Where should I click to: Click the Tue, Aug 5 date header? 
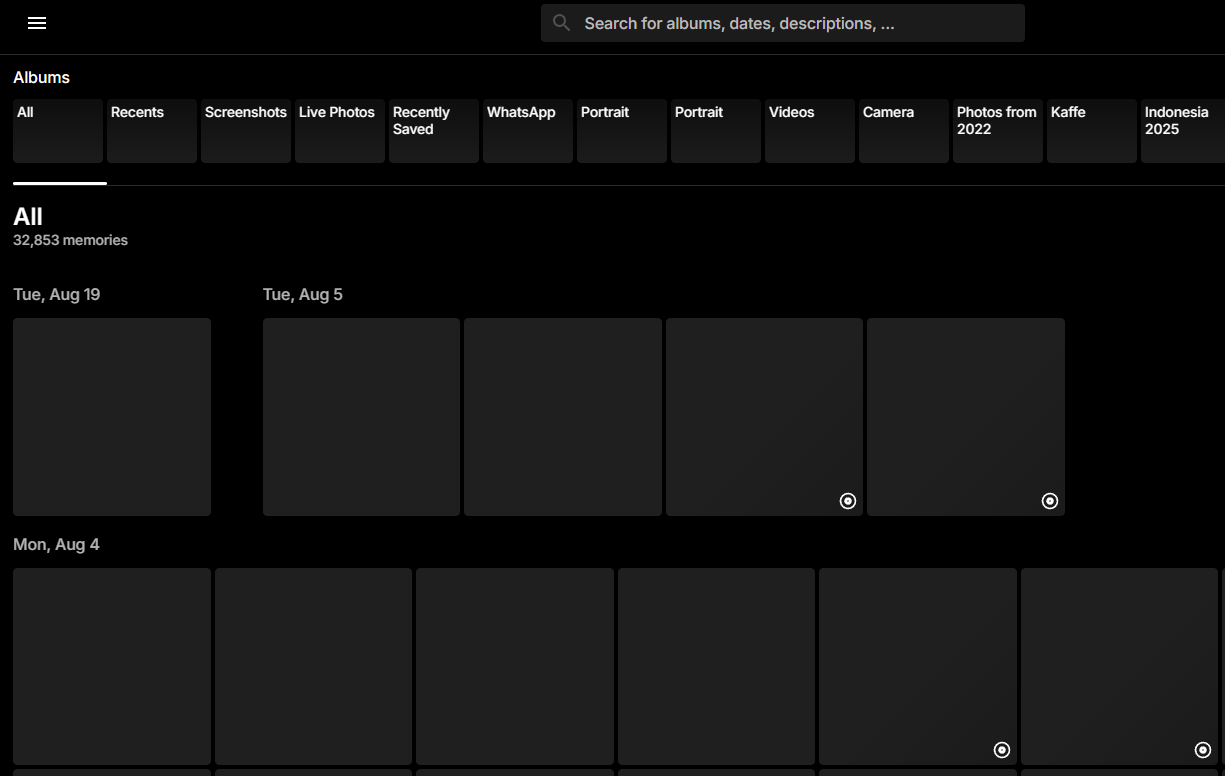pos(303,294)
